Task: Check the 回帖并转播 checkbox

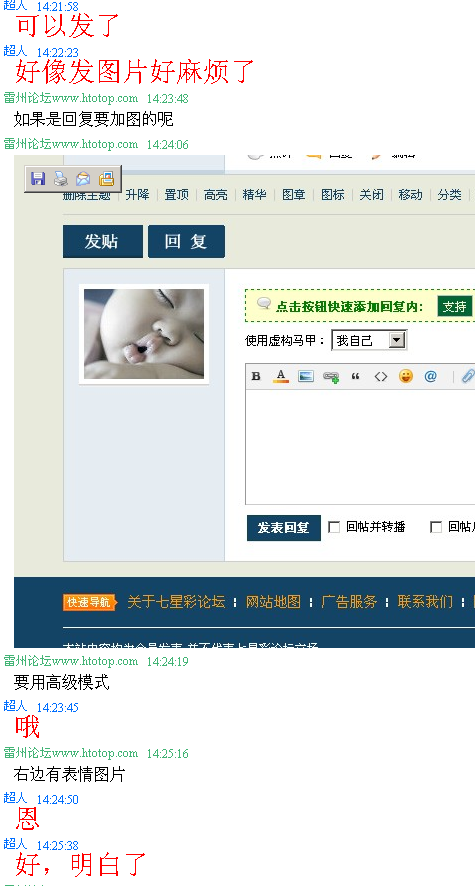Action: pos(334,527)
